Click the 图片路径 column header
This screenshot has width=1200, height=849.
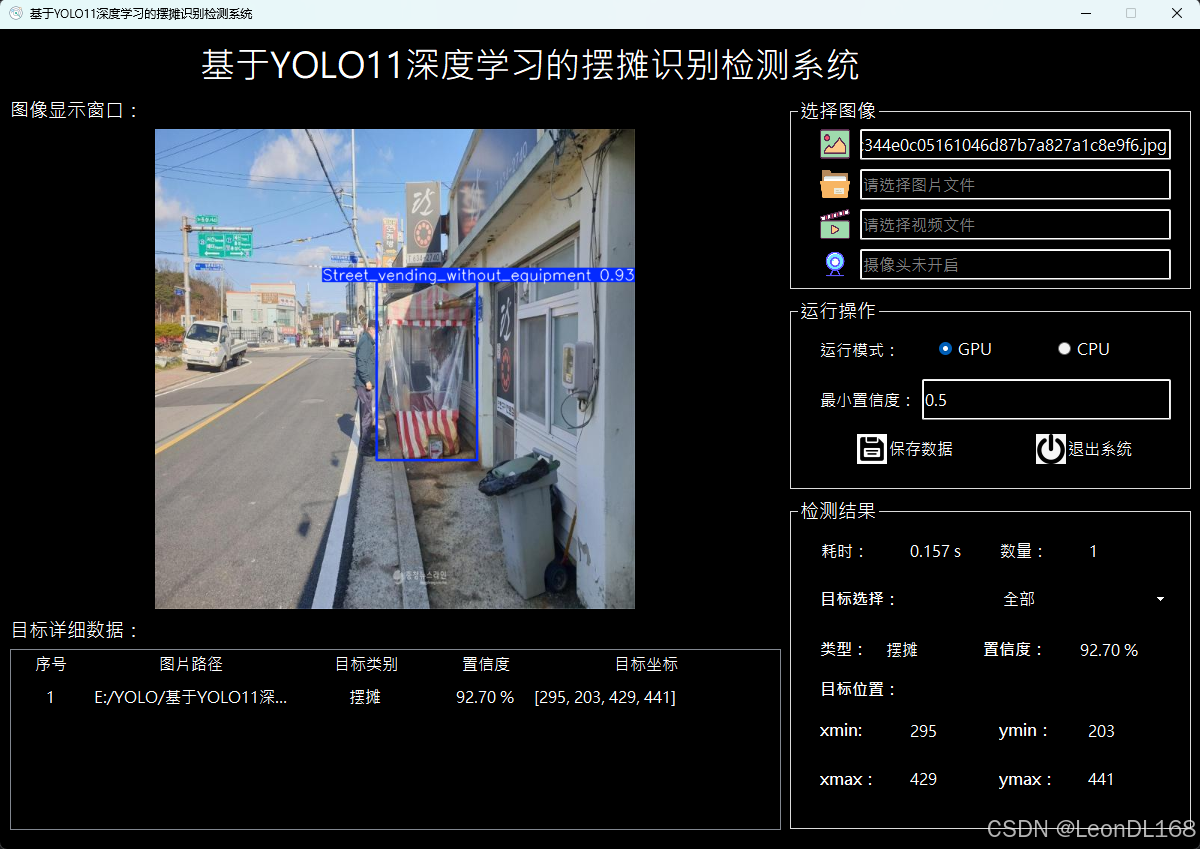191,664
